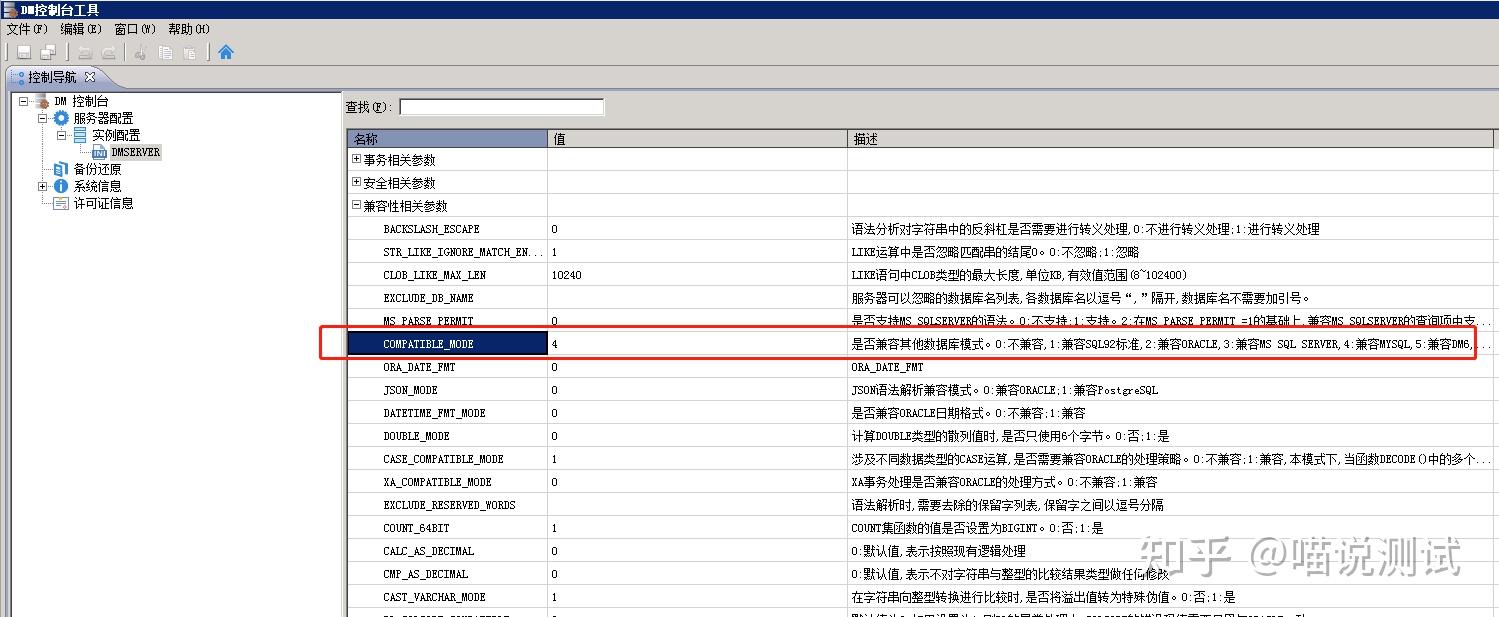This screenshot has width=1499, height=617.
Task: Click the Paste toolbar icon
Action: (x=189, y=52)
